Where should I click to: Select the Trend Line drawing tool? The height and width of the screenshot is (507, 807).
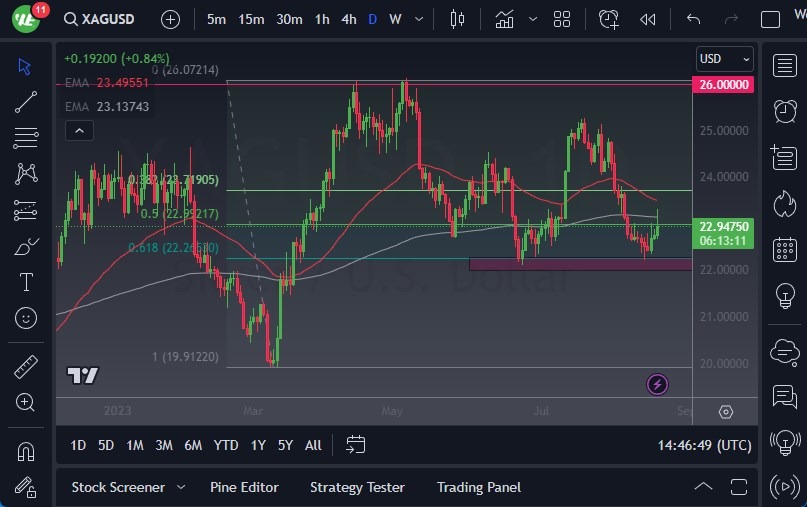tap(26, 101)
